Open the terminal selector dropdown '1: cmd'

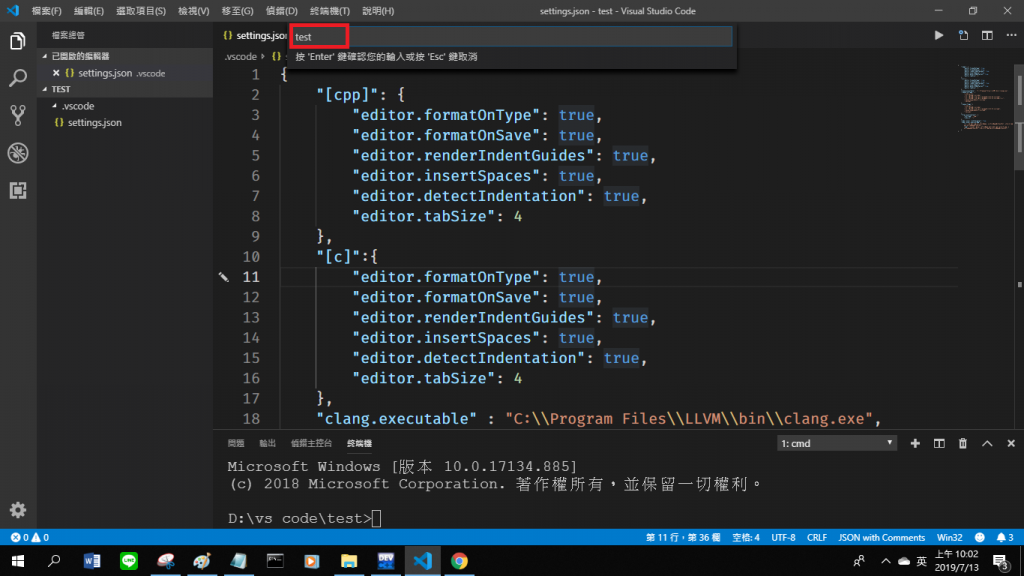pos(837,443)
